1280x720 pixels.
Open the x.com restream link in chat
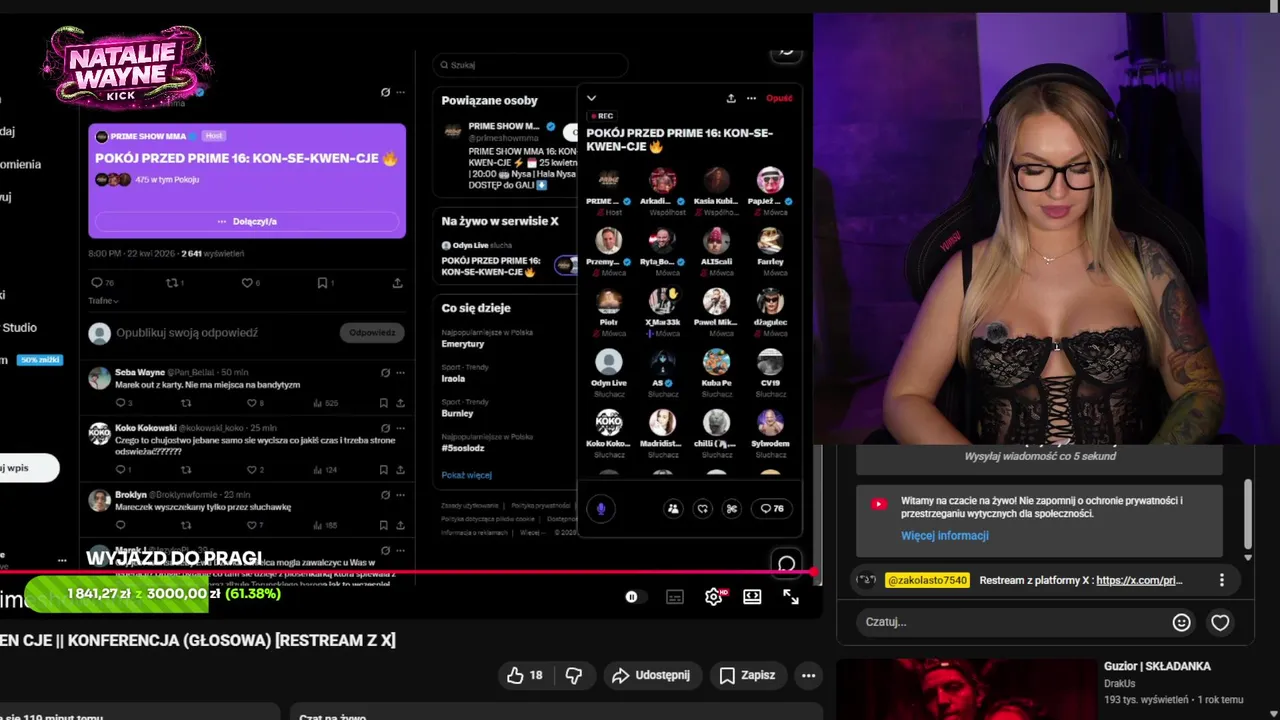click(1139, 580)
